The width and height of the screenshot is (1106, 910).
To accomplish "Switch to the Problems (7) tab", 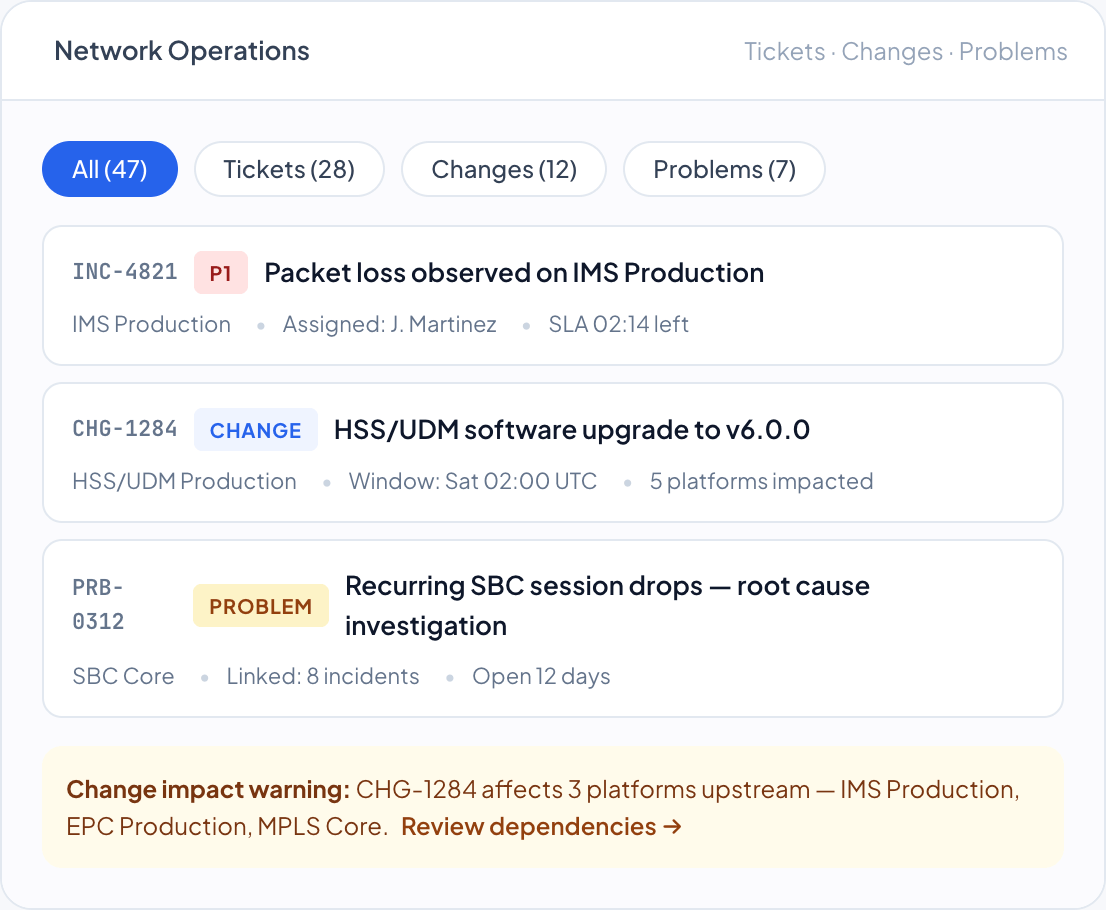I will point(724,169).
